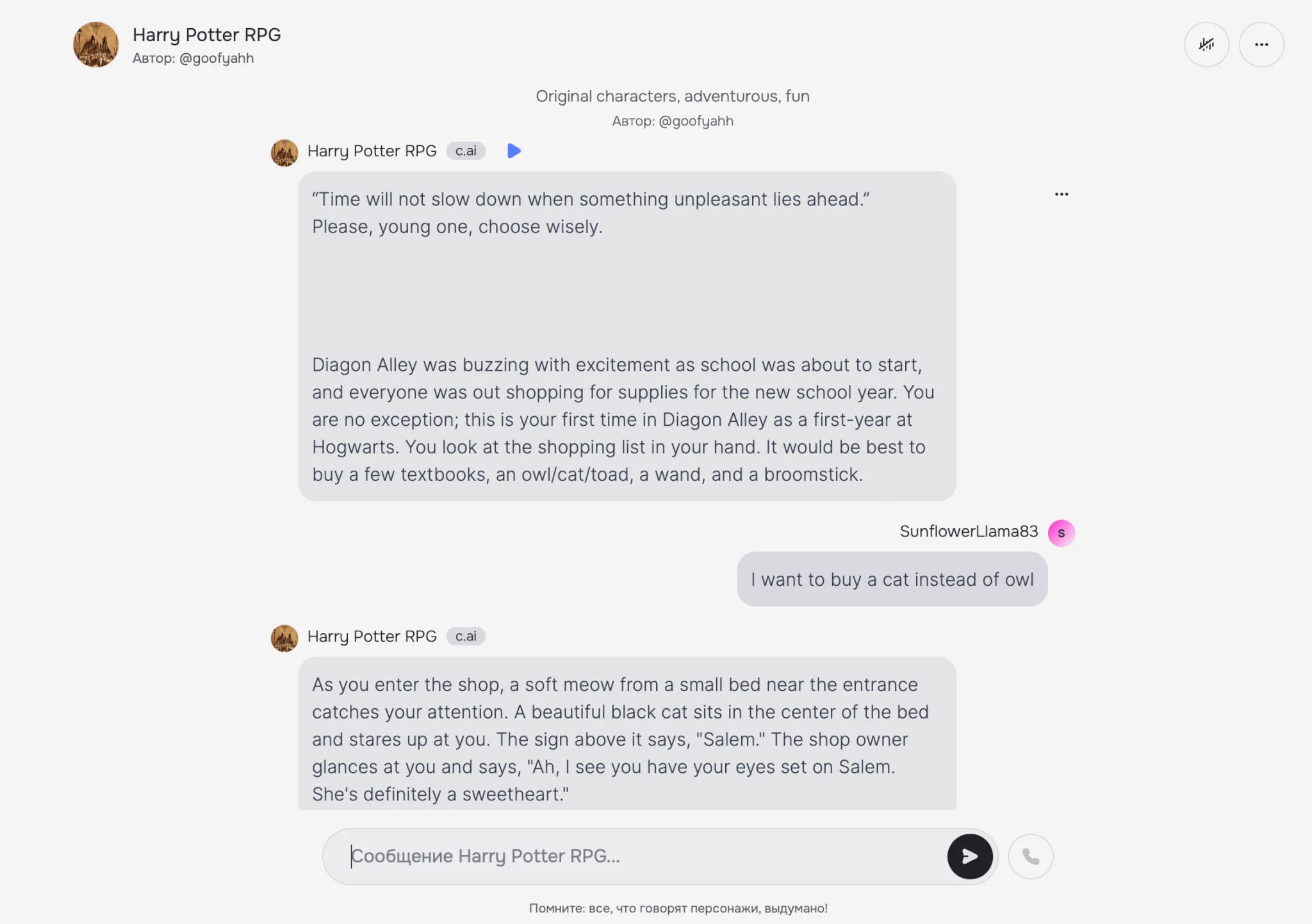Open @goofyahh link below character description
1312x924 pixels.
(696, 121)
